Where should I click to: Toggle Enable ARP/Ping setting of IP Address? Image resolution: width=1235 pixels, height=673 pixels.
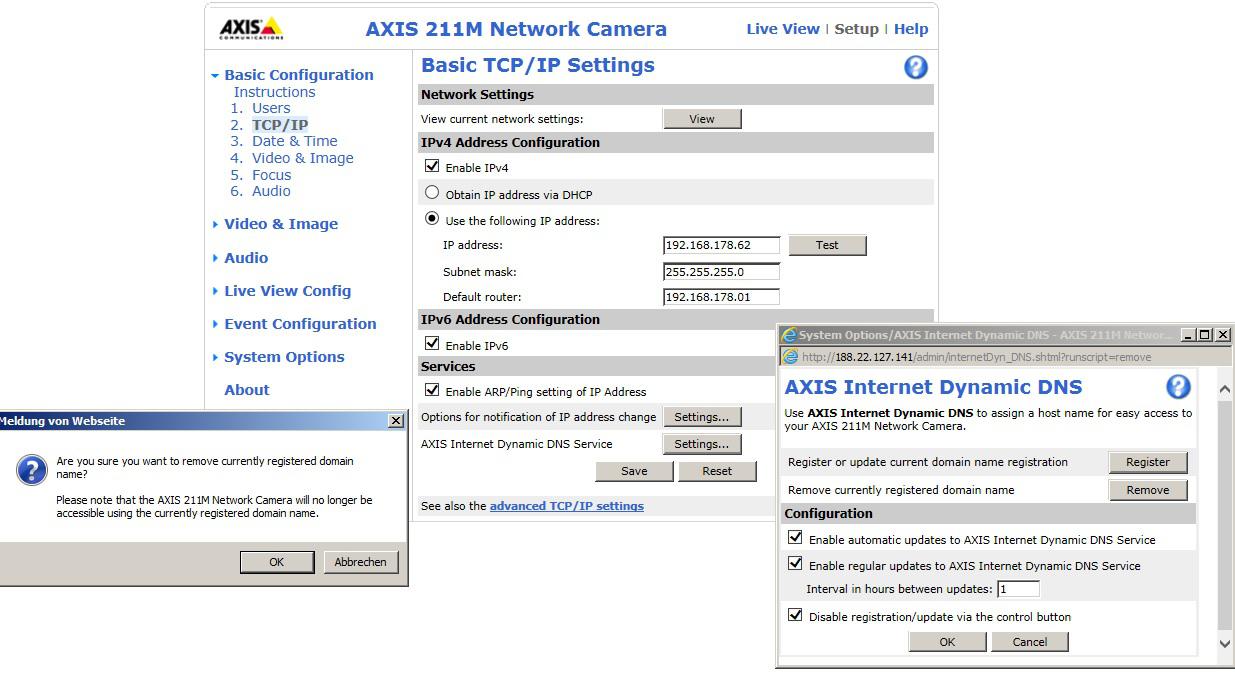tap(432, 390)
